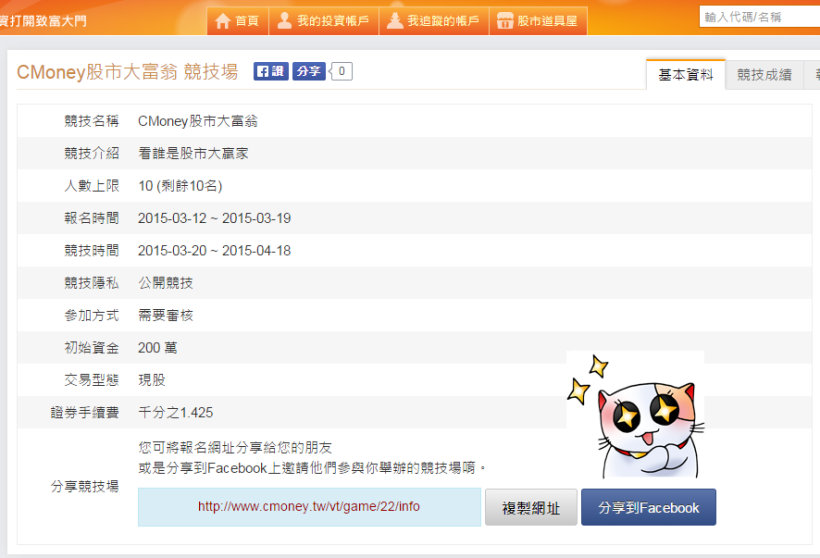Click the starry-eyed cat mascot image
The width and height of the screenshot is (820, 558).
635,416
